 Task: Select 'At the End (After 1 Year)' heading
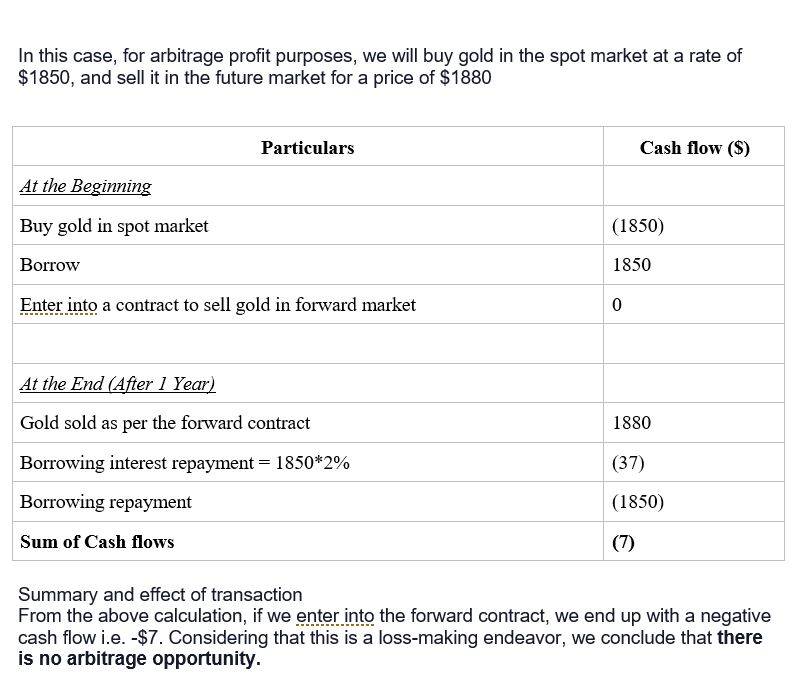coord(117,384)
